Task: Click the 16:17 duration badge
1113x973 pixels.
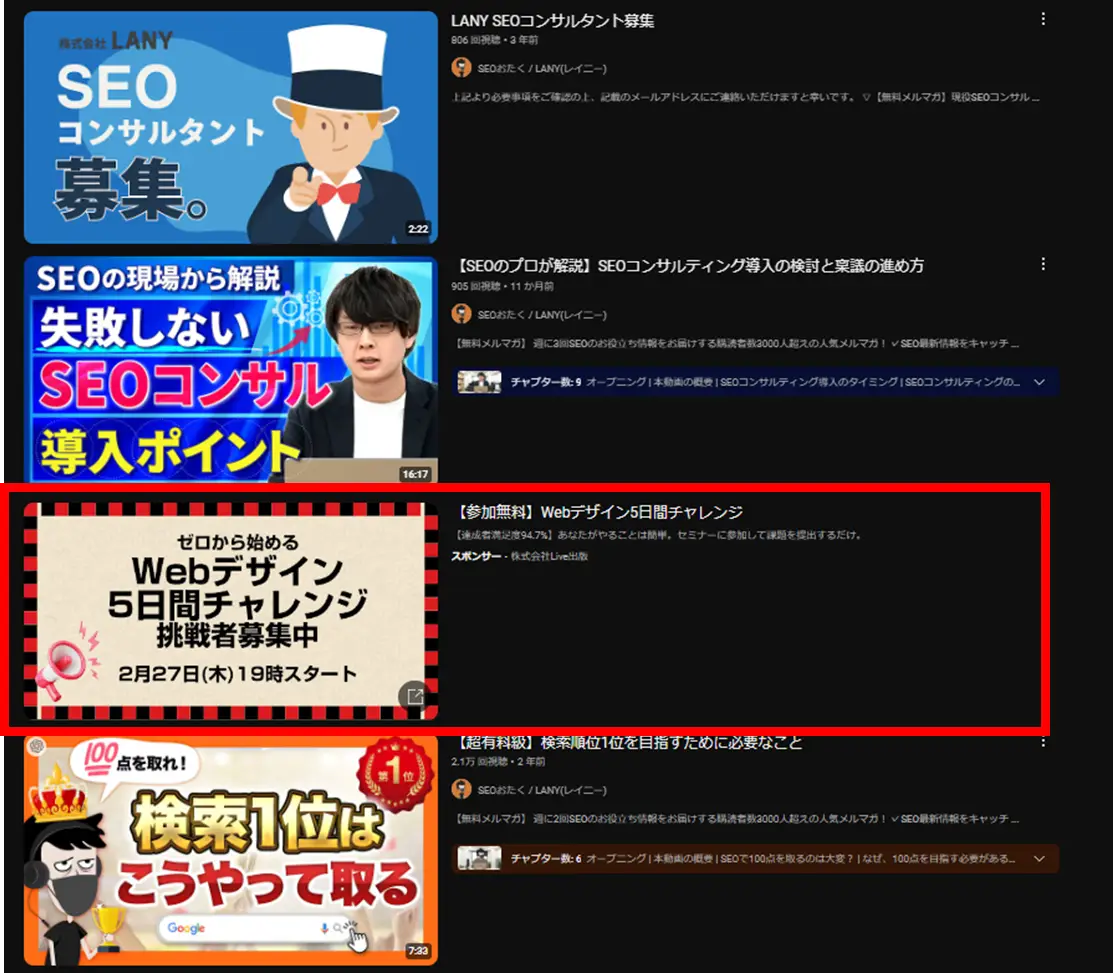Action: (415, 474)
